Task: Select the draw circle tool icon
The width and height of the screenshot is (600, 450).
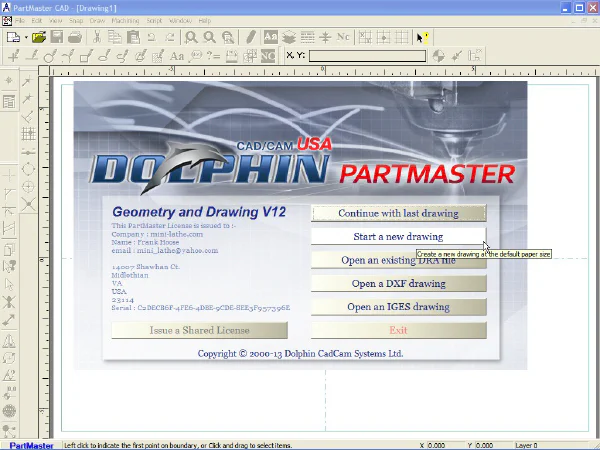Action: (x=50, y=56)
